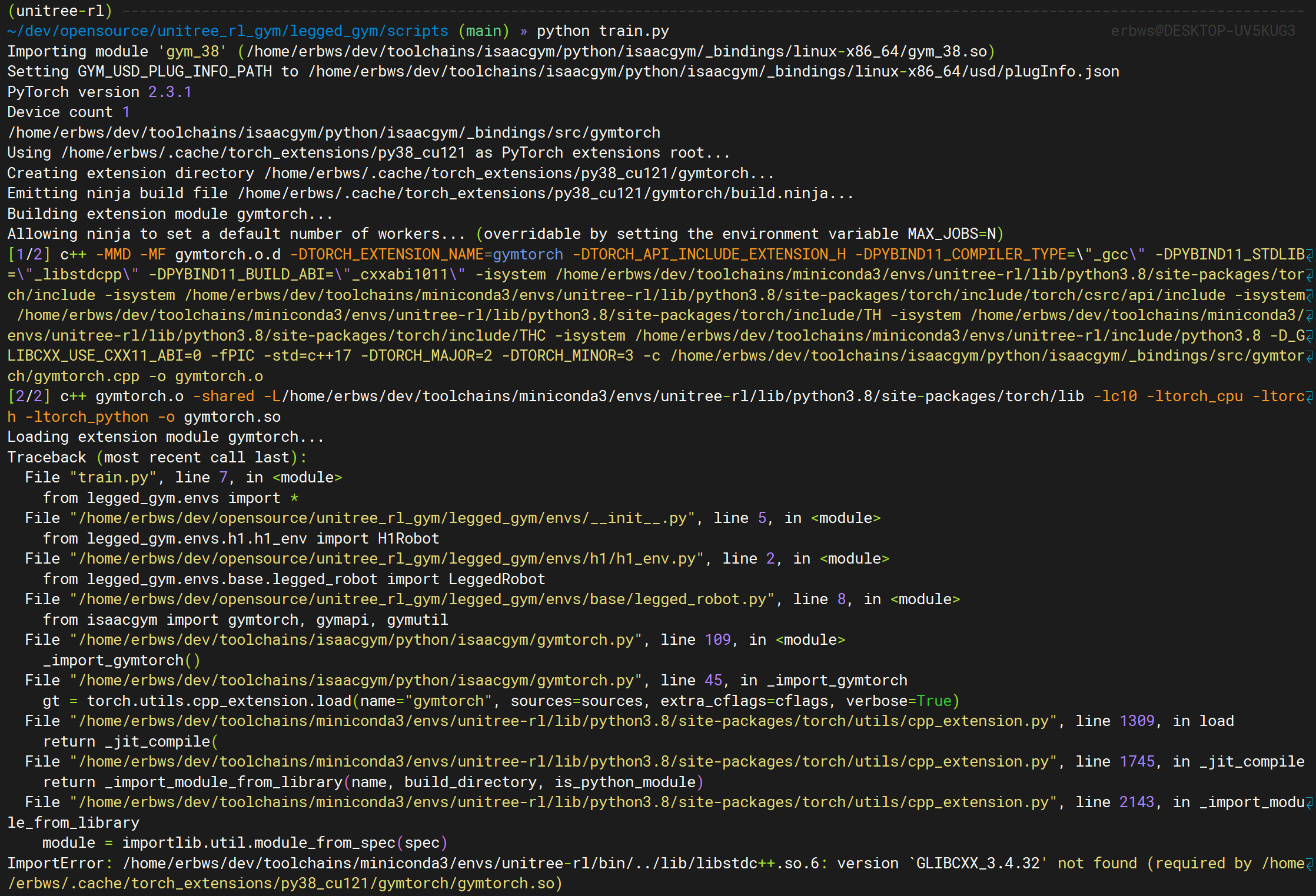Open the legged_gym/envs/__init__.py traceback path

[x=383, y=518]
